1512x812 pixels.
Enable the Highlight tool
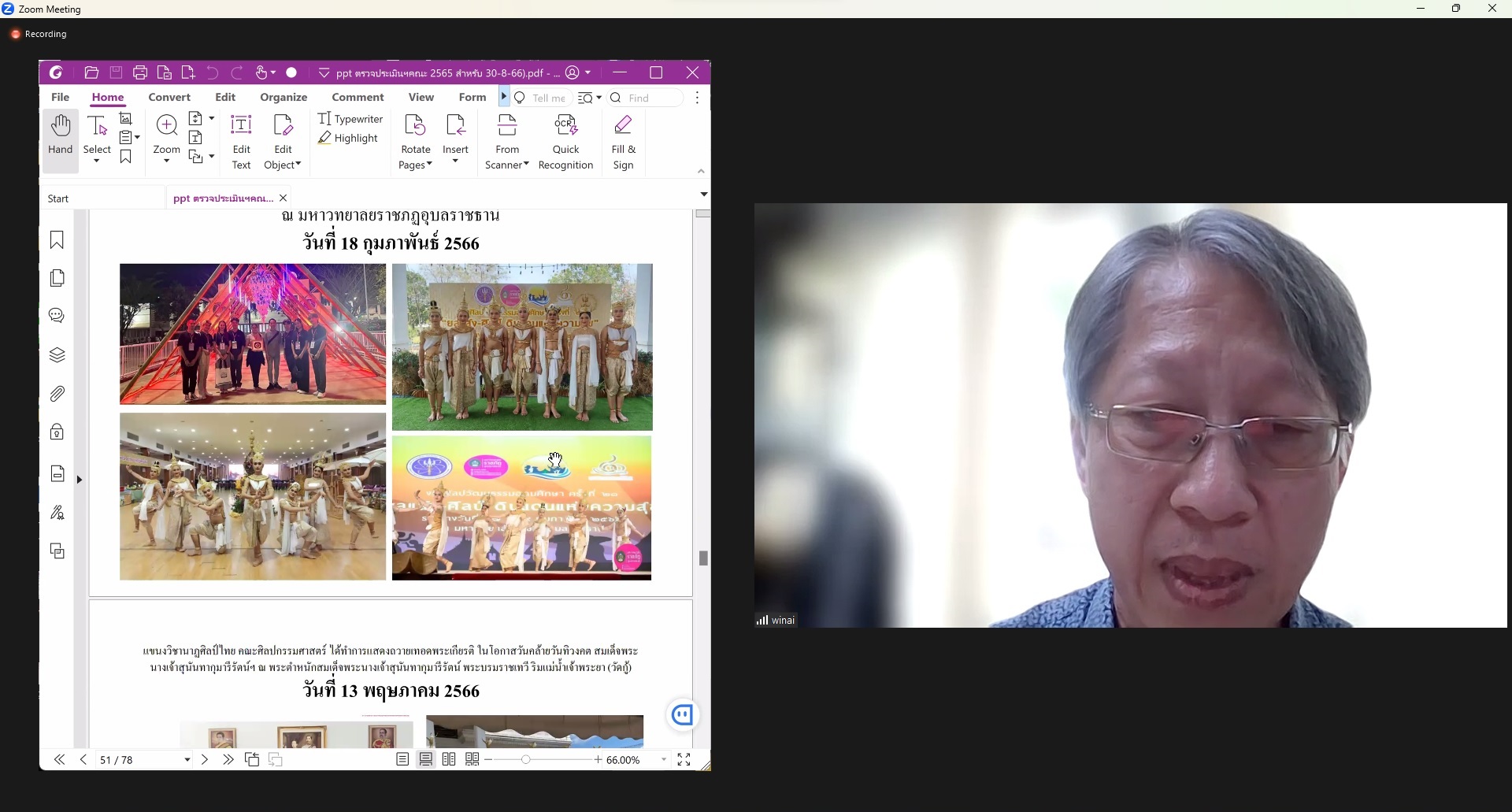(350, 139)
